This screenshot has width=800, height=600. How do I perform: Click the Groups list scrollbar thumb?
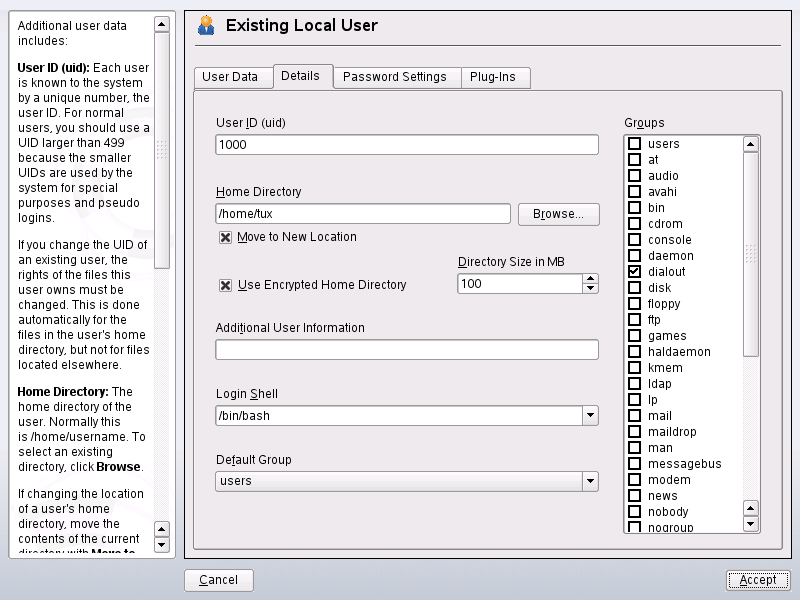click(x=751, y=250)
